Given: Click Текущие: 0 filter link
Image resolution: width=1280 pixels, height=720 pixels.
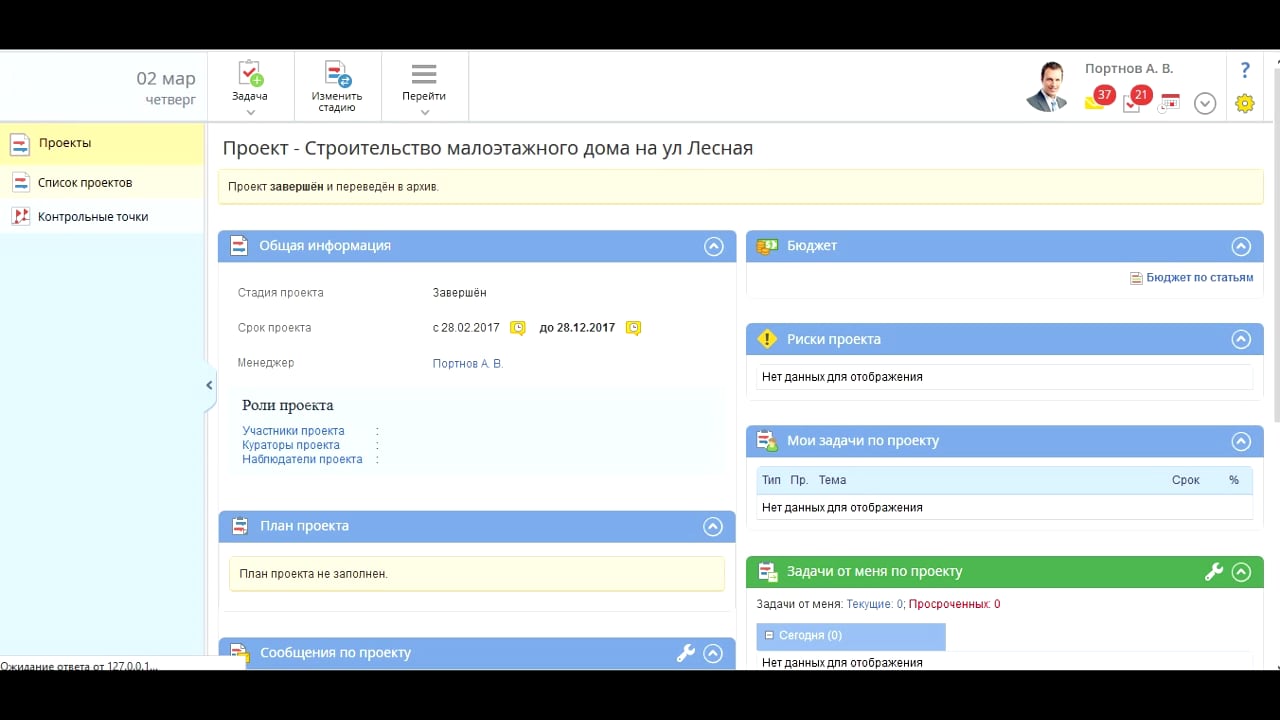Looking at the screenshot, I should tap(875, 604).
